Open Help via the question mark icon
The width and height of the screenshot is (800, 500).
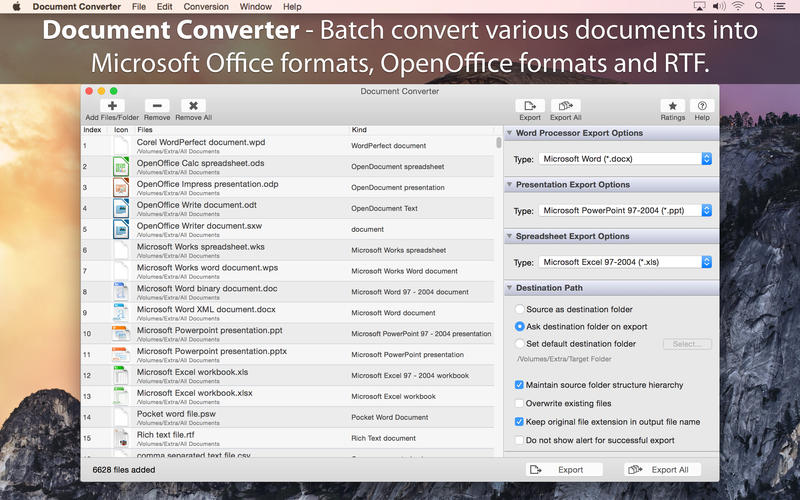pyautogui.click(x=702, y=106)
